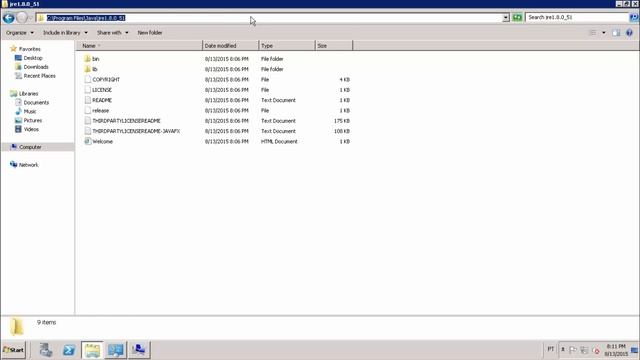Open the Music library
Viewport: 640px width, 360px height.
pyautogui.click(x=30, y=111)
